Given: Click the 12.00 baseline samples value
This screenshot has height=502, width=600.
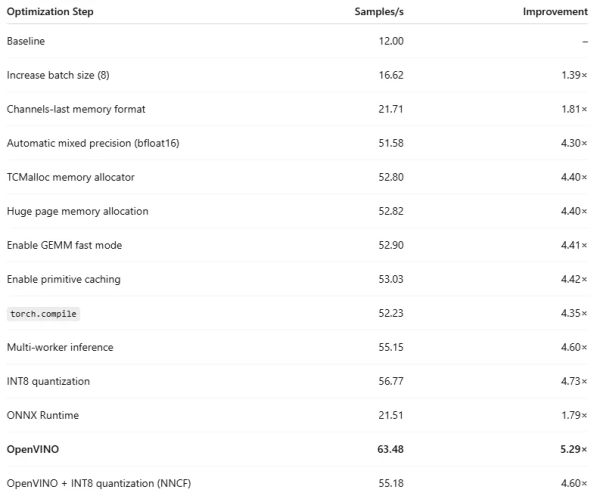Looking at the screenshot, I should [391, 41].
